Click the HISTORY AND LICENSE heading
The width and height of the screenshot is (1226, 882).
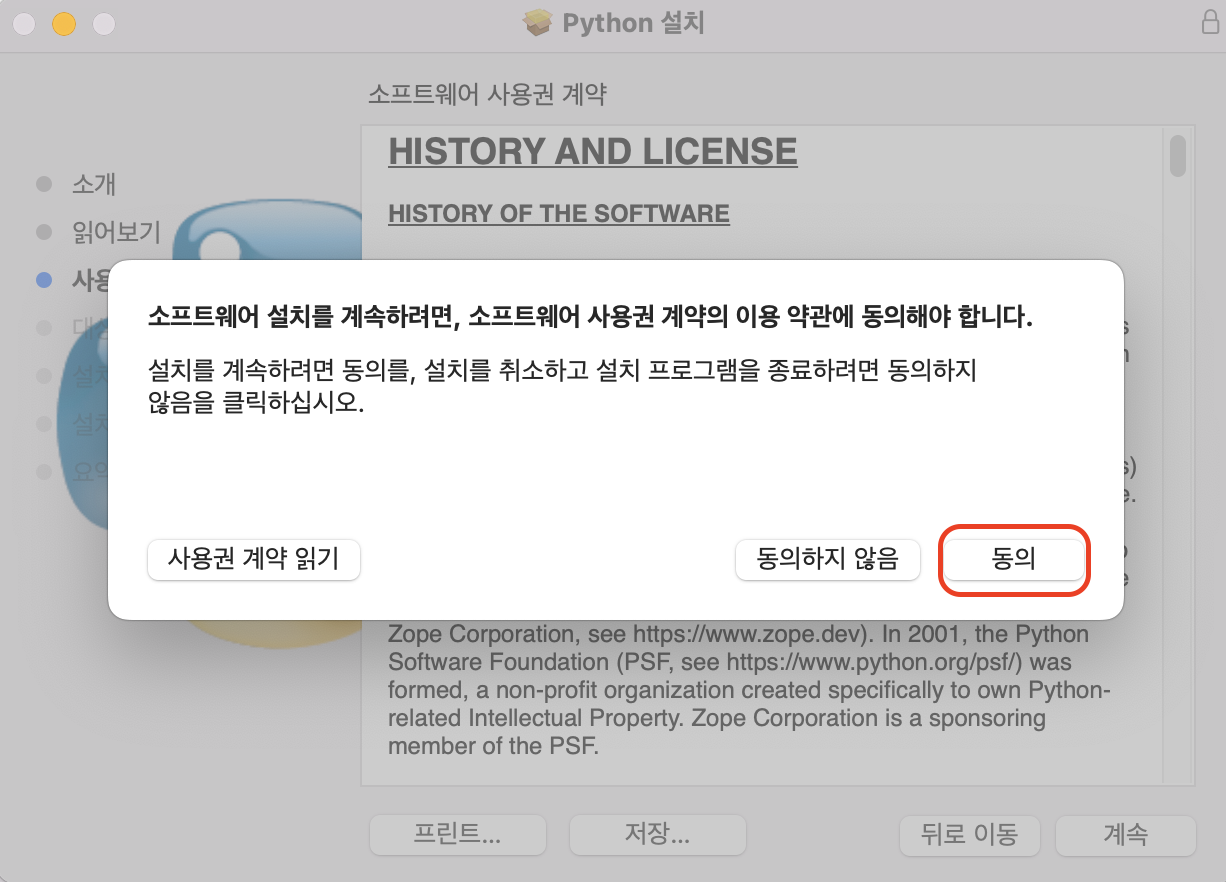593,152
